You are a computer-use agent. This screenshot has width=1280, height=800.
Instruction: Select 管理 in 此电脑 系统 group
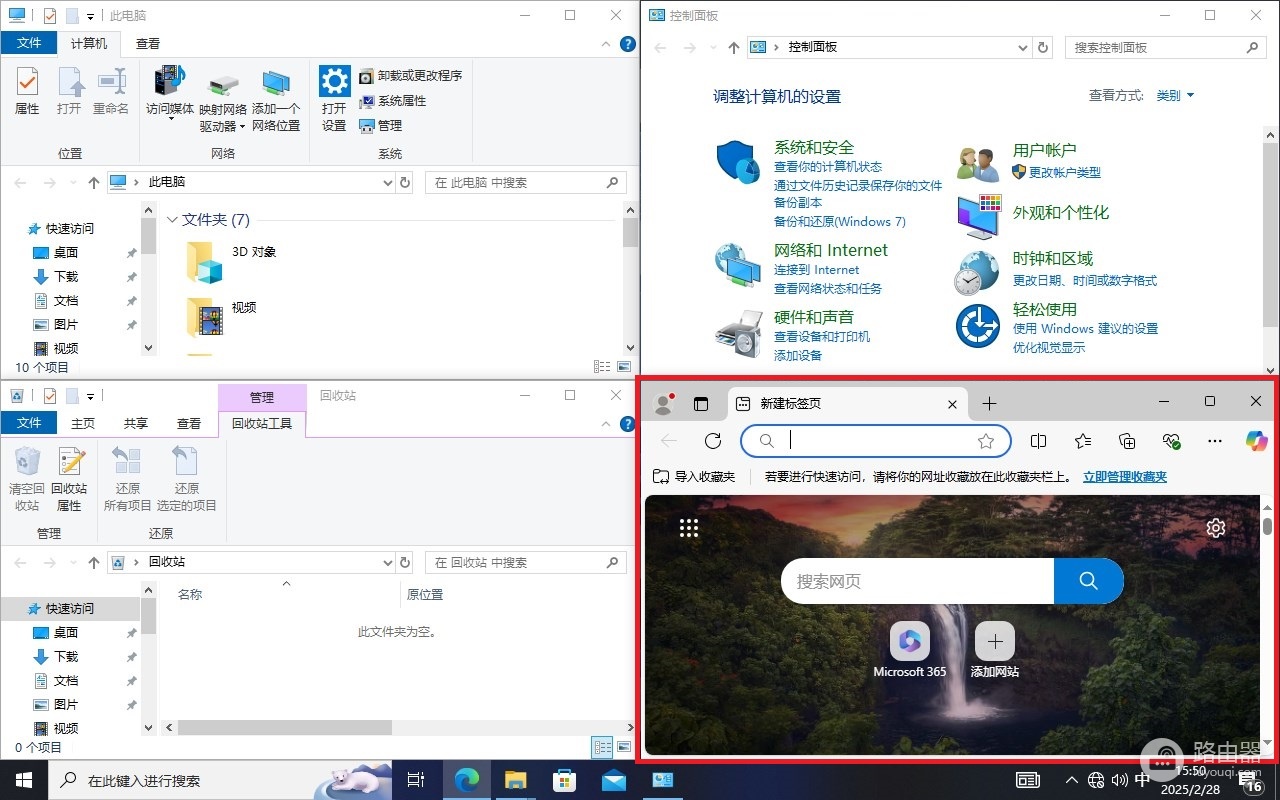pyautogui.click(x=381, y=126)
